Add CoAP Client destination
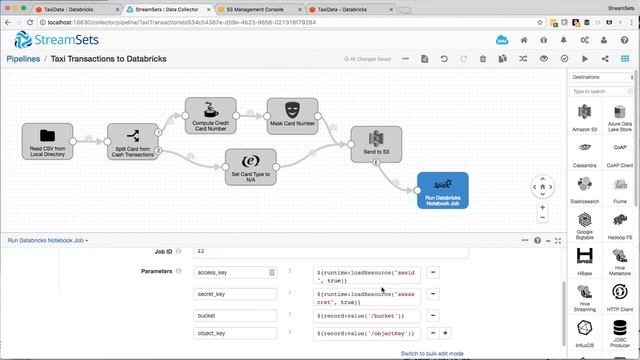Image resolution: width=640 pixels, height=360 pixels. [620, 154]
